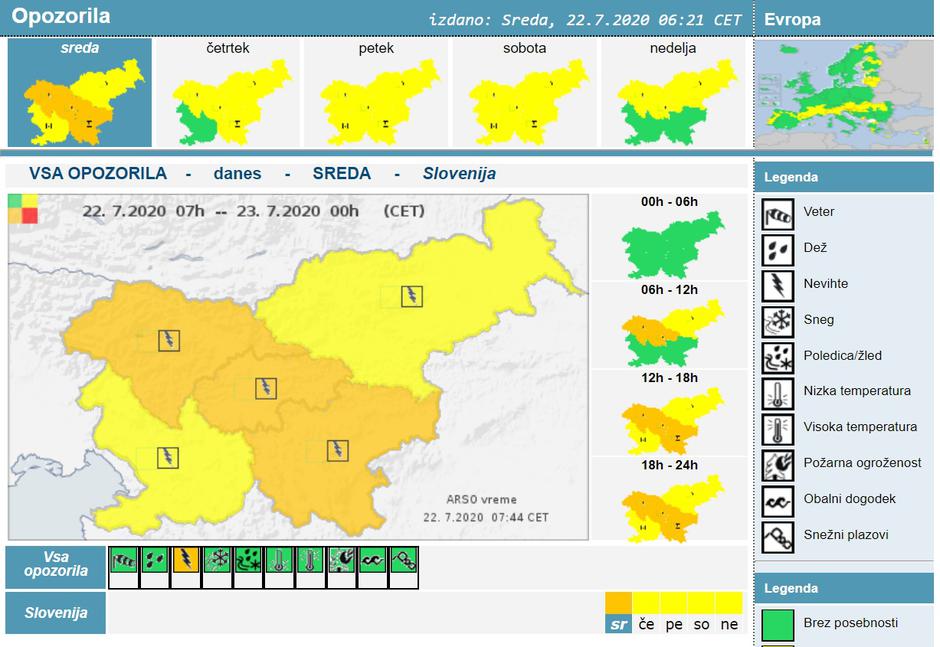Screen dimensions: 940x647
Task: Select the 'če' day color cell
Action: tap(646, 624)
